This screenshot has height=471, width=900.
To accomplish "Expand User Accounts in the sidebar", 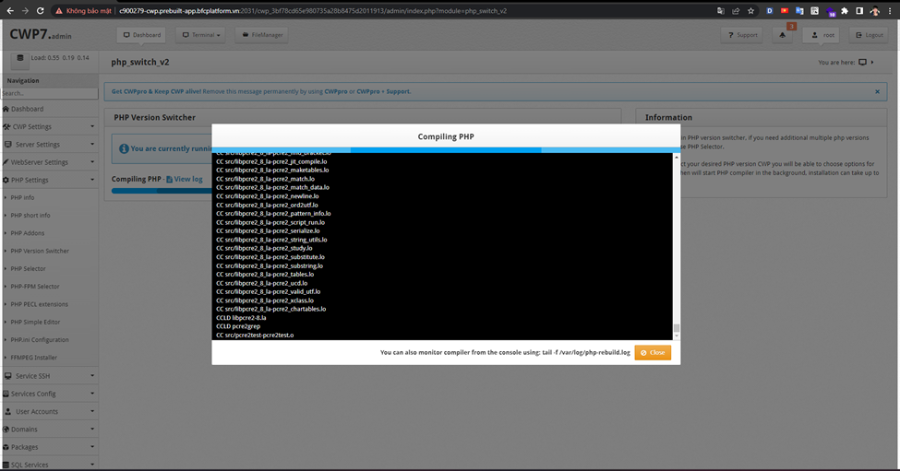I will [49, 411].
